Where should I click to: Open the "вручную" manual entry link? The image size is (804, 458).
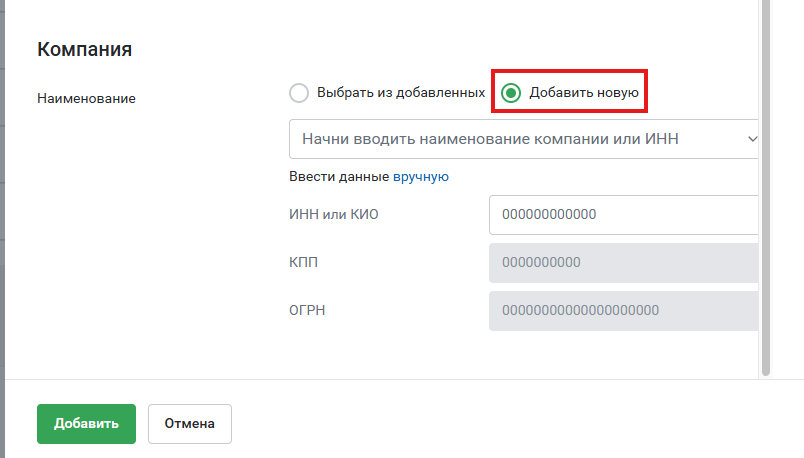tap(420, 176)
